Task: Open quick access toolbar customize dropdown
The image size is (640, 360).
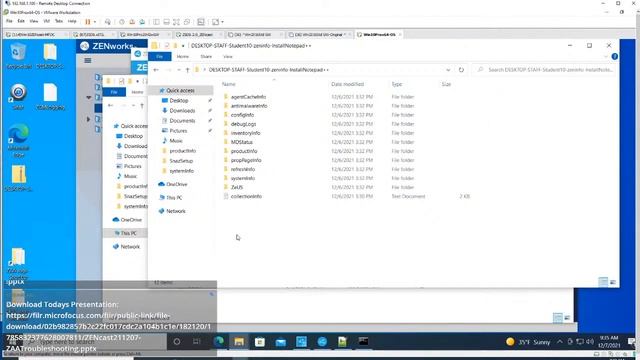Action: pyautogui.click(x=183, y=46)
